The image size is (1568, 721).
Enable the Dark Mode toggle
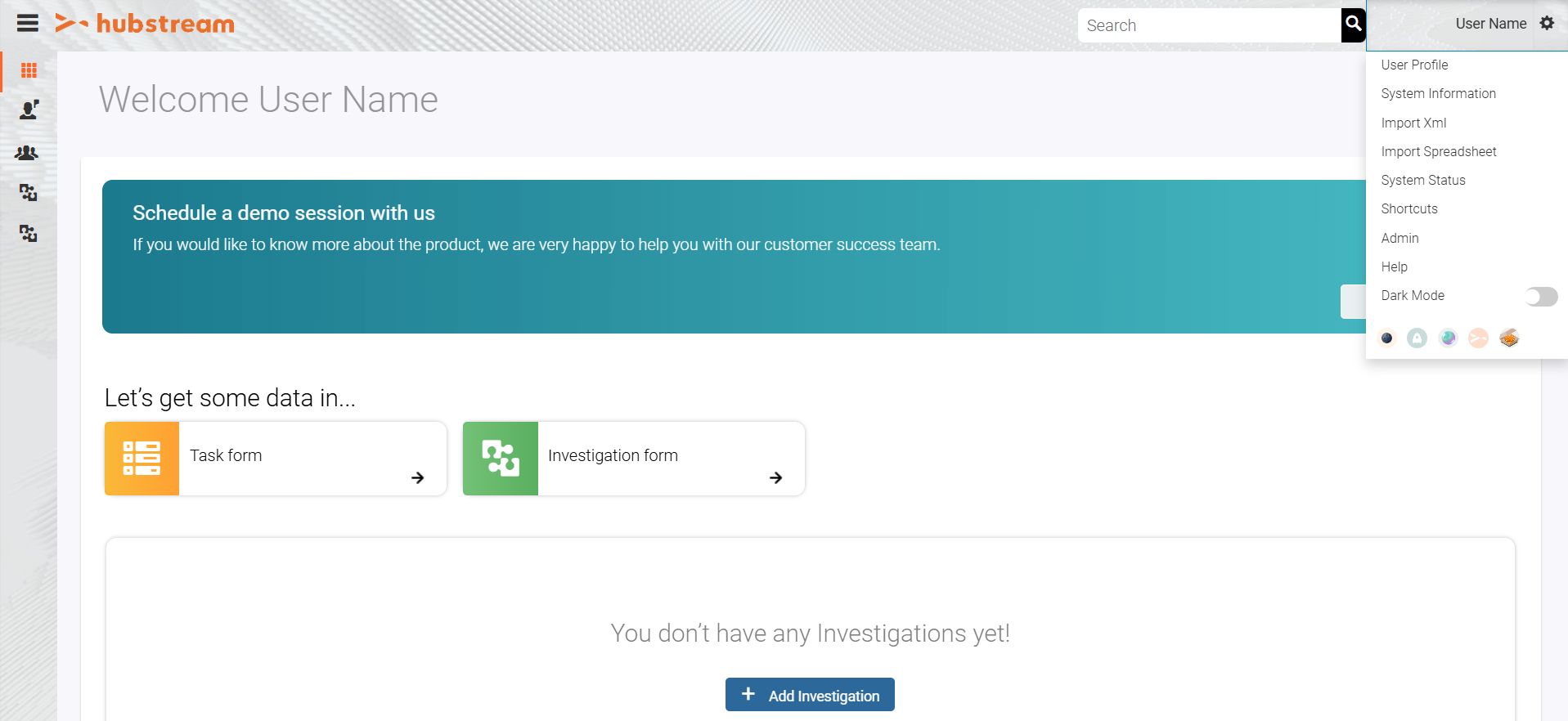click(x=1541, y=297)
